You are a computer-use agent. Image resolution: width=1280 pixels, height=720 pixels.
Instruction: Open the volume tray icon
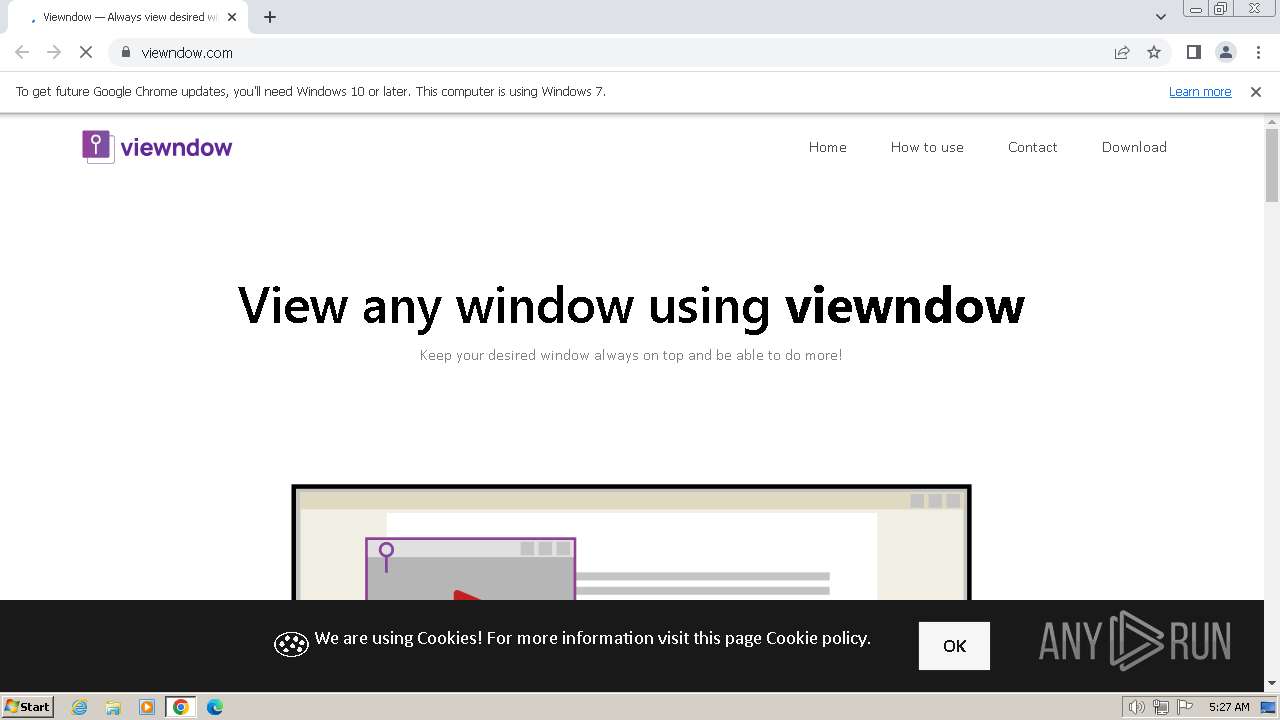[1137, 707]
